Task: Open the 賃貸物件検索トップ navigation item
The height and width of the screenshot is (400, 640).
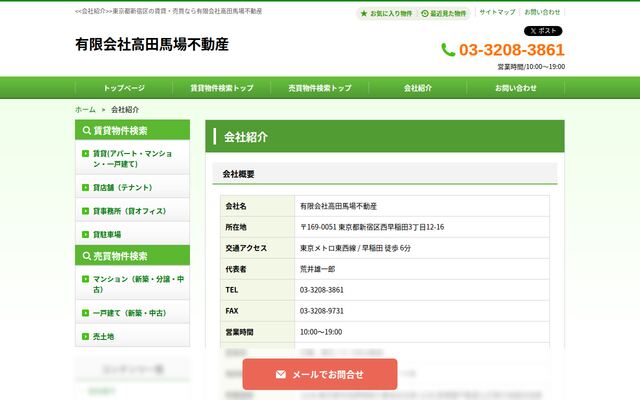Action: [x=222, y=88]
